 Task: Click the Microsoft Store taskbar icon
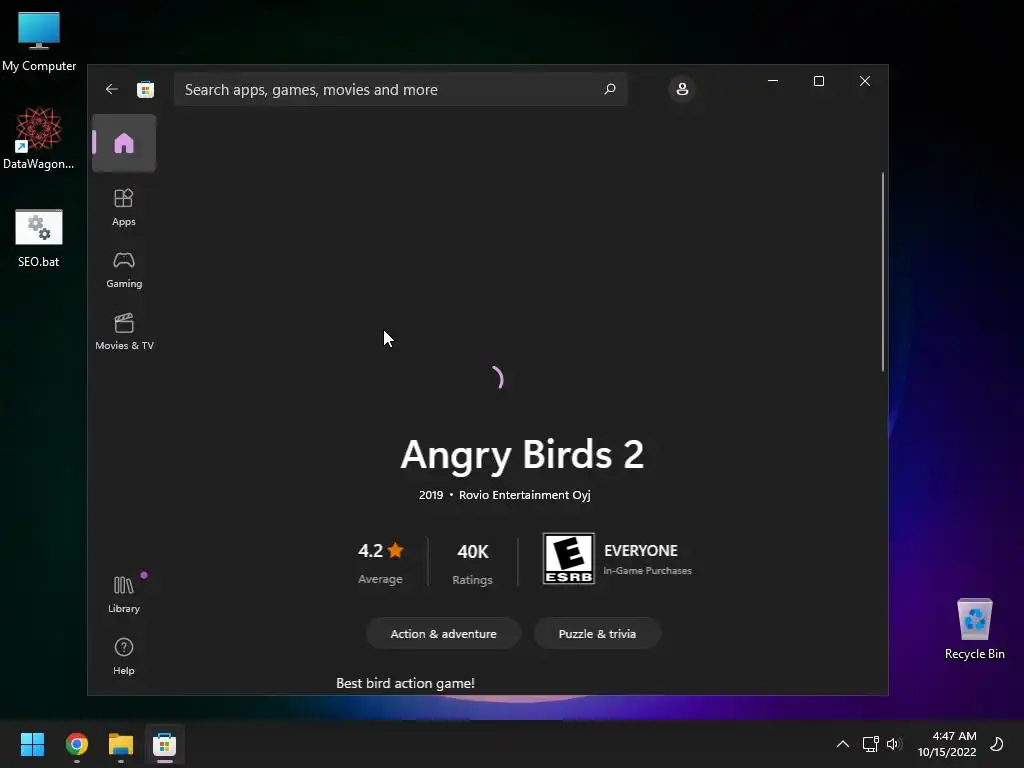click(x=165, y=744)
